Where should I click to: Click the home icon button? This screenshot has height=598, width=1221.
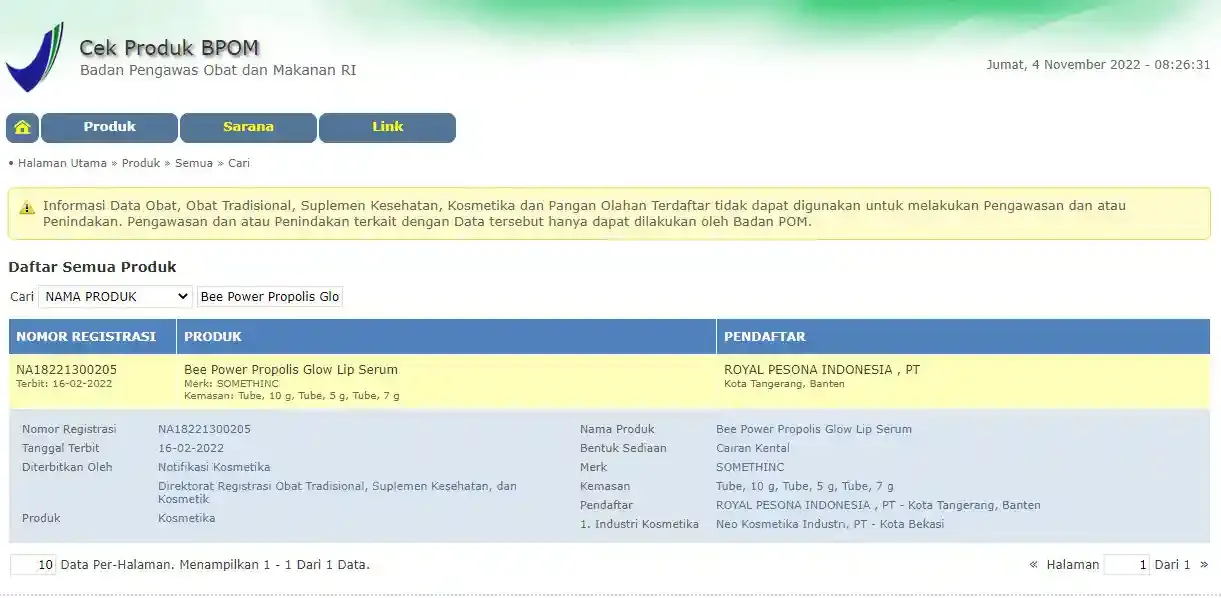coord(23,127)
